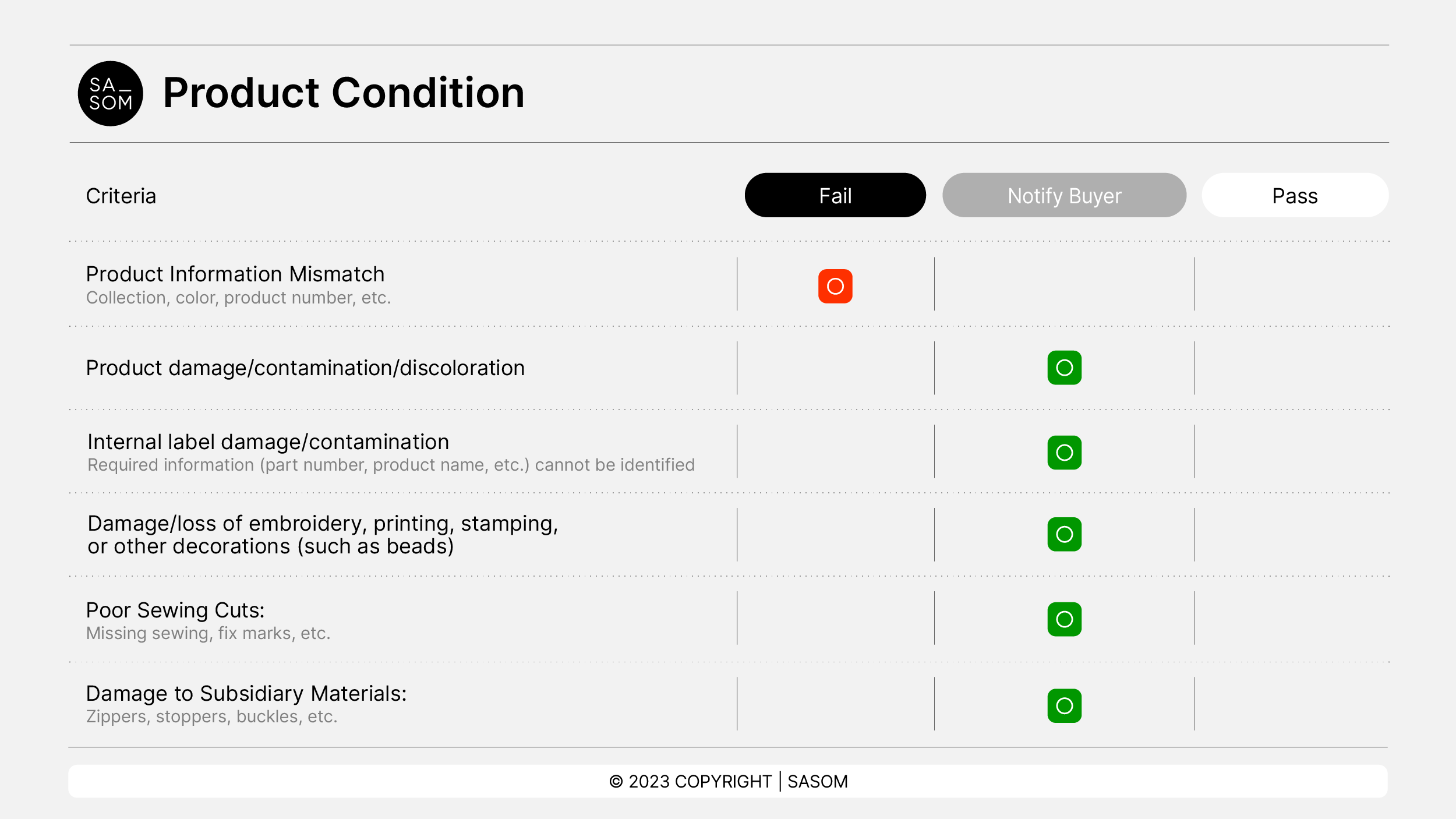1456x819 pixels.
Task: Click "Collection, color, product number, etc." subtitle
Action: tap(238, 298)
